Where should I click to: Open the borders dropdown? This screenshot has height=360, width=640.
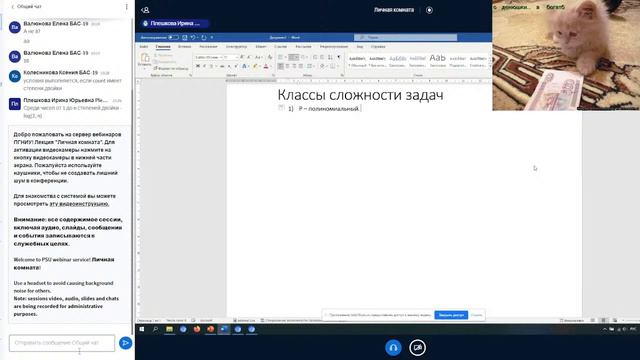[338, 66]
